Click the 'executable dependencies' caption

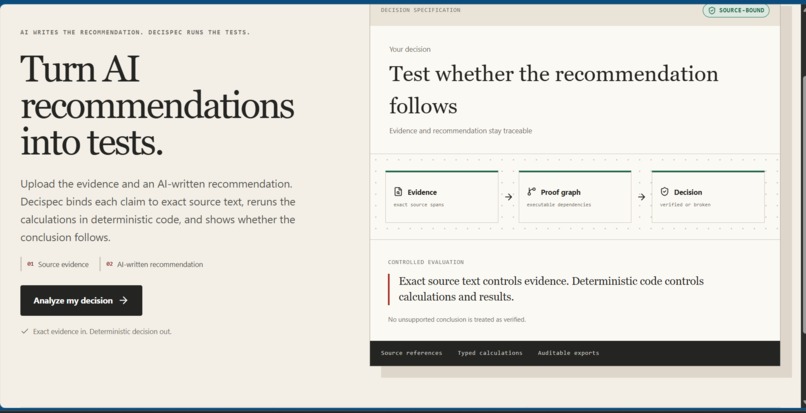[x=559, y=205]
